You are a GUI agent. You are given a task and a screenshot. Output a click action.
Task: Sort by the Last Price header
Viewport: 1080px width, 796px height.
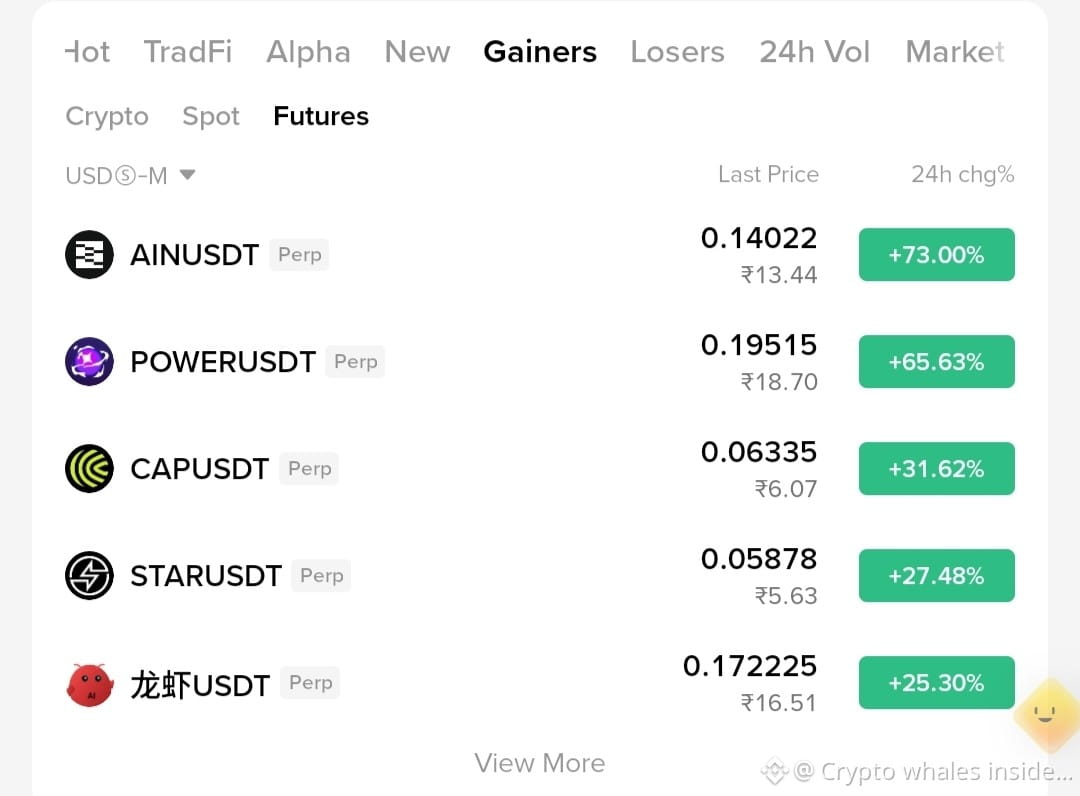pos(768,175)
